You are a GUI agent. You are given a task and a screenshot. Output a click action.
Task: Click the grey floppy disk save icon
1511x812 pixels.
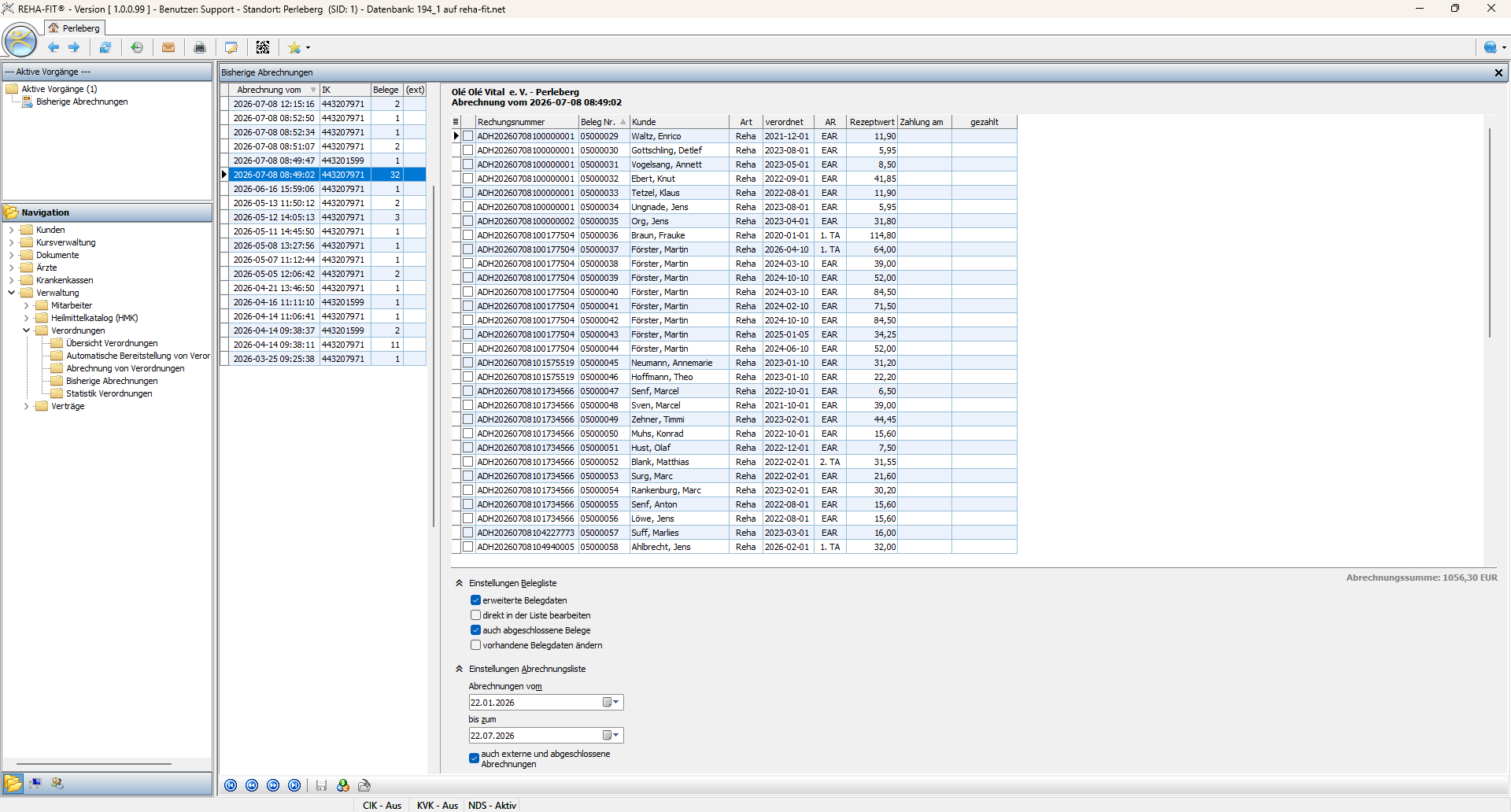[321, 785]
